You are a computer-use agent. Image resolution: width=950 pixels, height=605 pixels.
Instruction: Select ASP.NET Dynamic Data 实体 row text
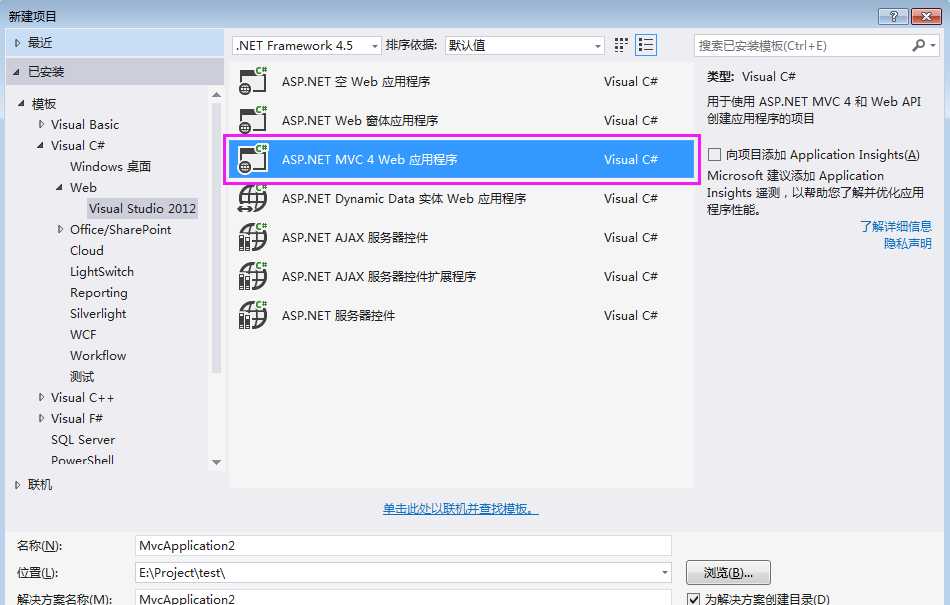pos(404,198)
